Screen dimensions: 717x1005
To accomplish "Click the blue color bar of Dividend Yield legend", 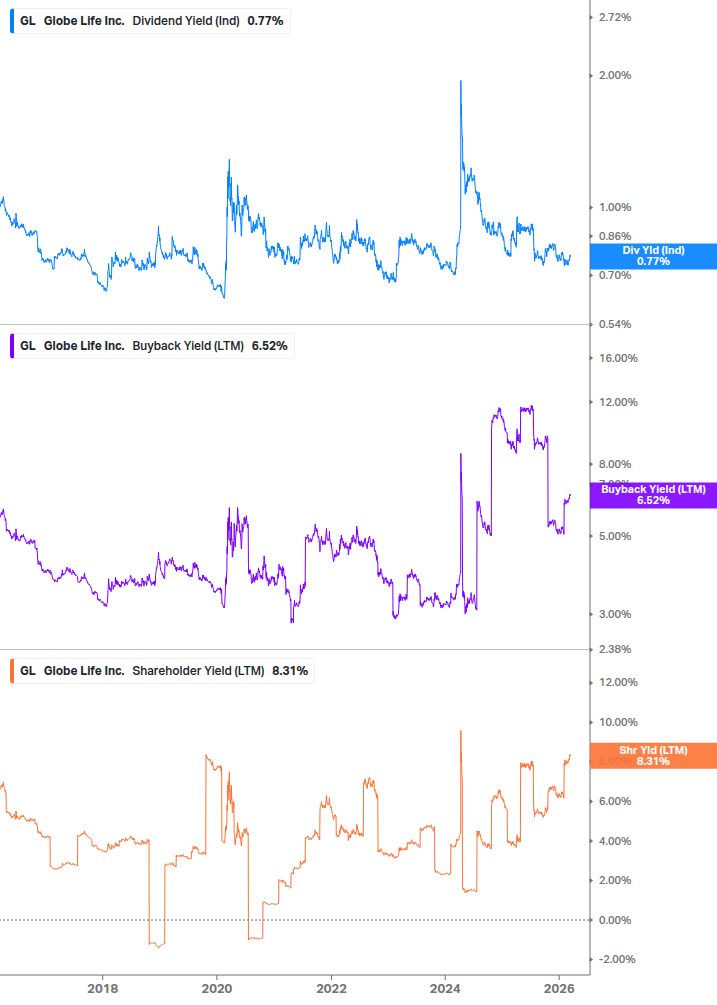I will [x=12, y=21].
